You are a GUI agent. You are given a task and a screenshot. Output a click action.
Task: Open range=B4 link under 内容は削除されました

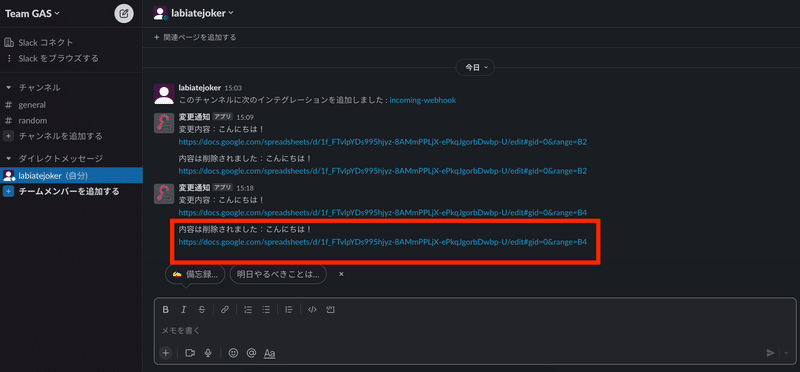click(383, 241)
